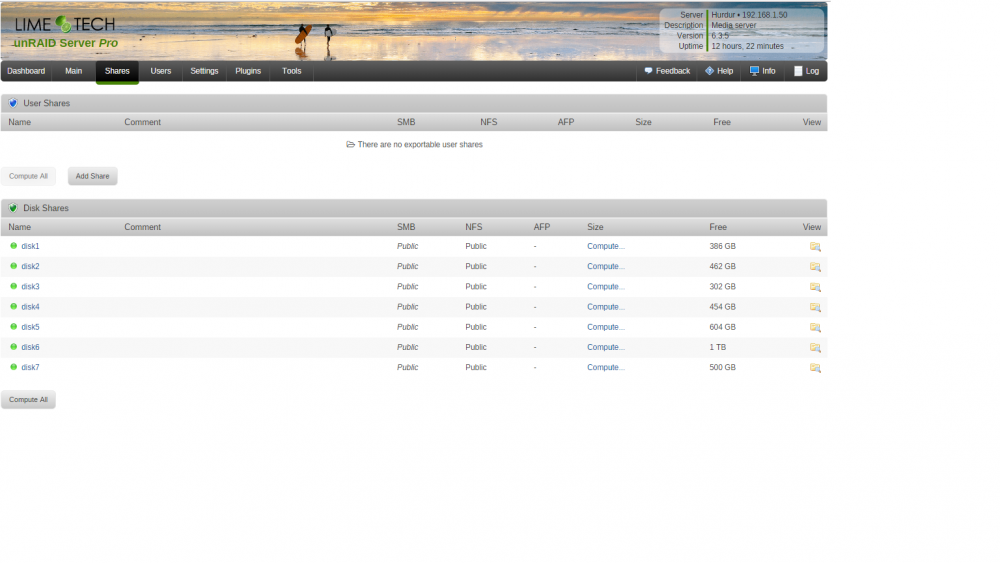
Task: Open the browse folder icon for disk3
Action: 815,287
